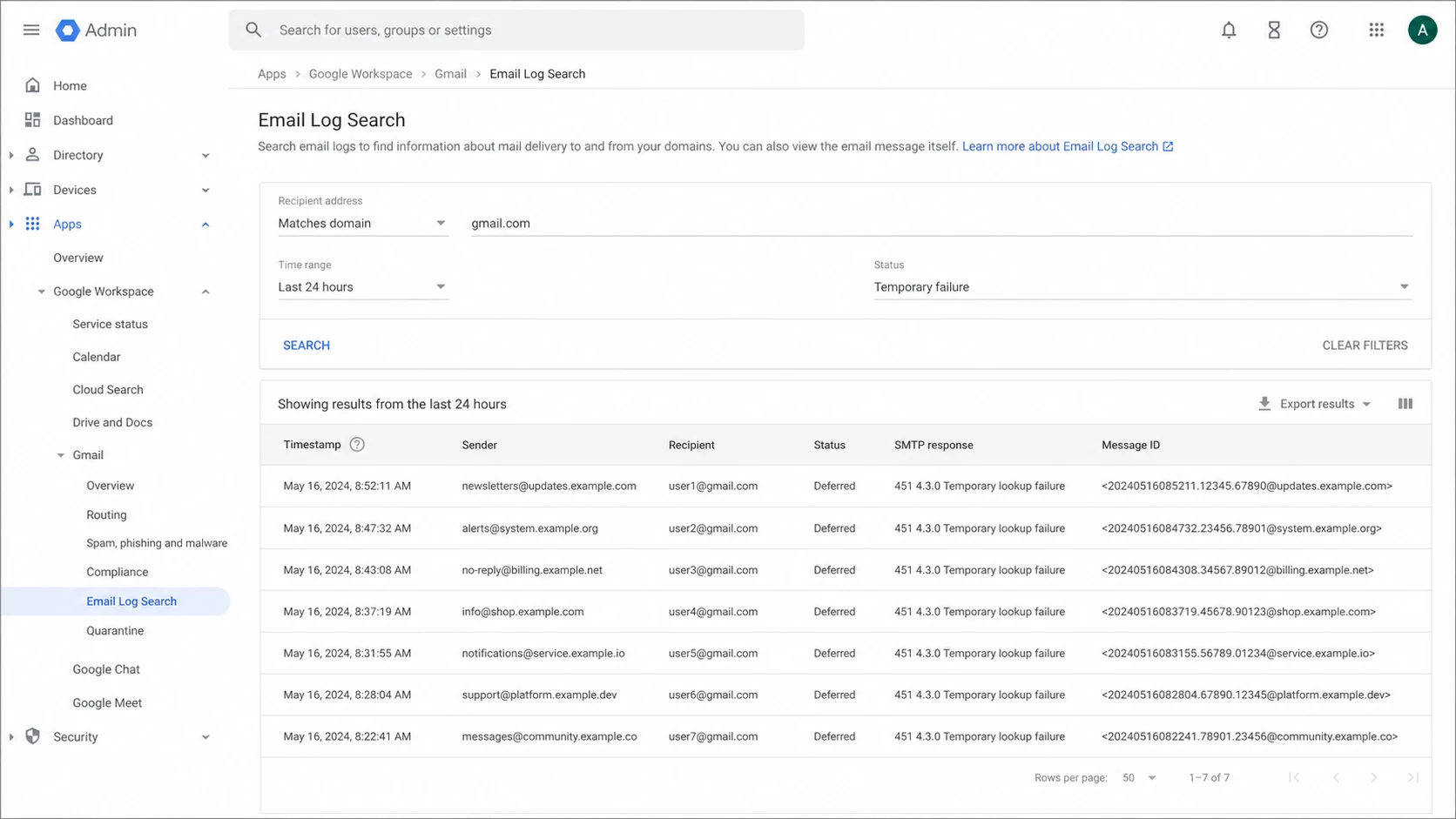Open Google Meet in sidebar

point(107,702)
